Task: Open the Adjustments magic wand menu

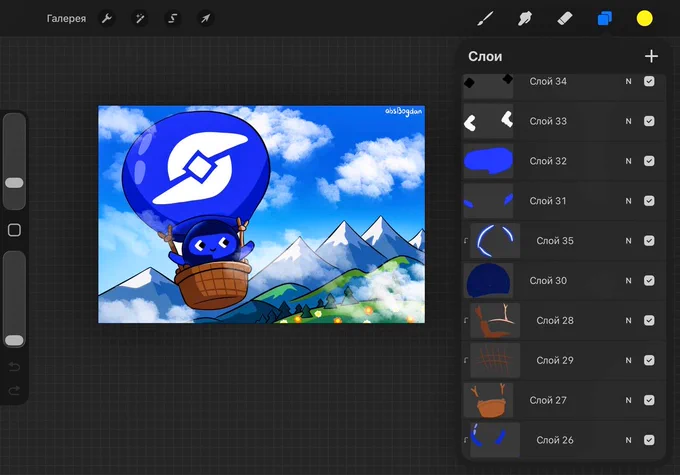Action: click(140, 19)
